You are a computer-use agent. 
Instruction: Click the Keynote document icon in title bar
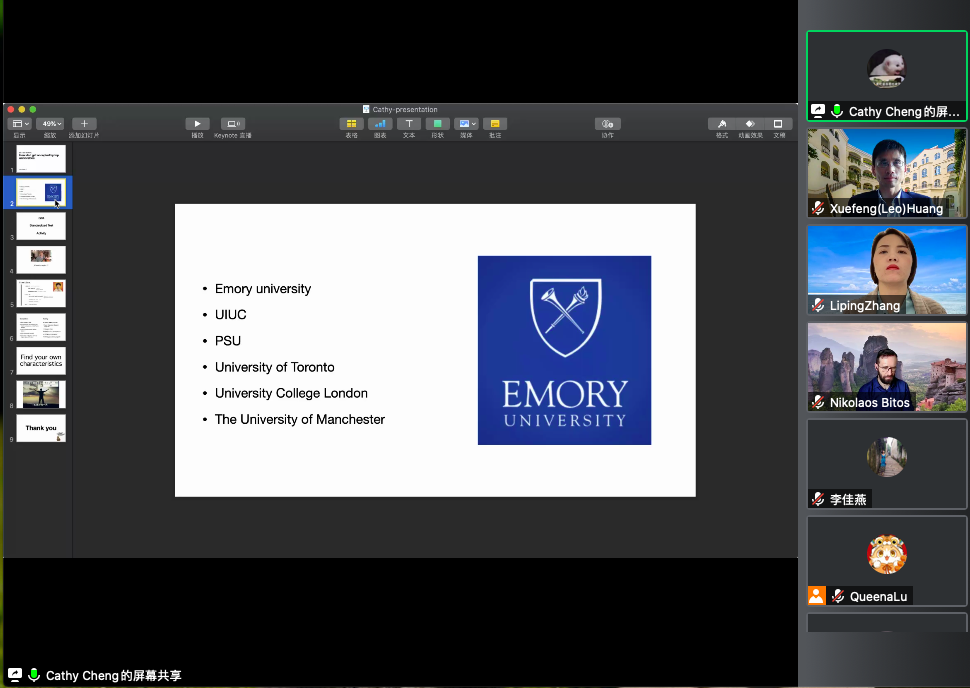366,110
